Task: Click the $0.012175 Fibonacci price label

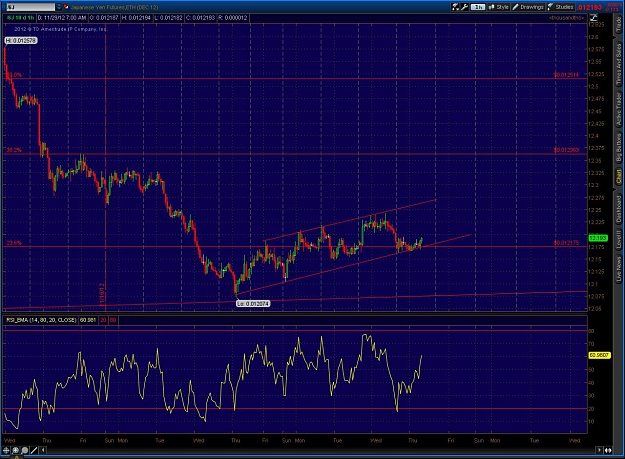Action: pyautogui.click(x=566, y=243)
